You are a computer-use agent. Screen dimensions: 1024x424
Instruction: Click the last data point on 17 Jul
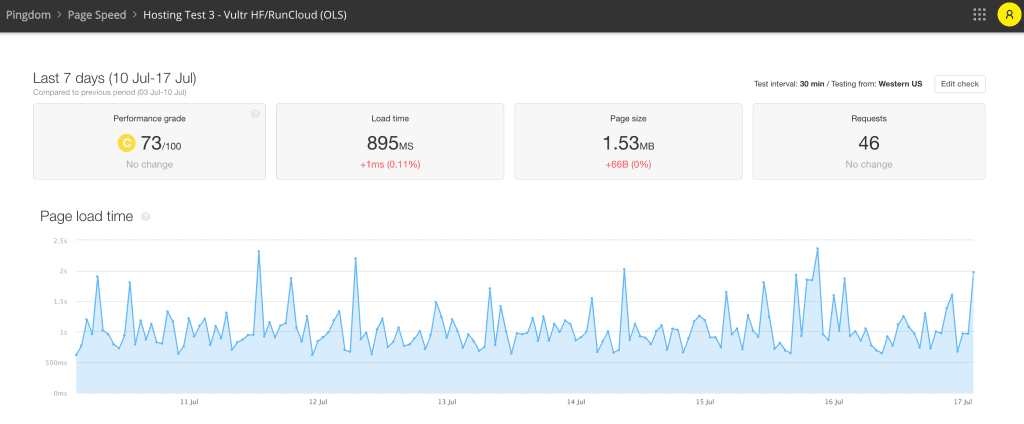click(x=974, y=272)
